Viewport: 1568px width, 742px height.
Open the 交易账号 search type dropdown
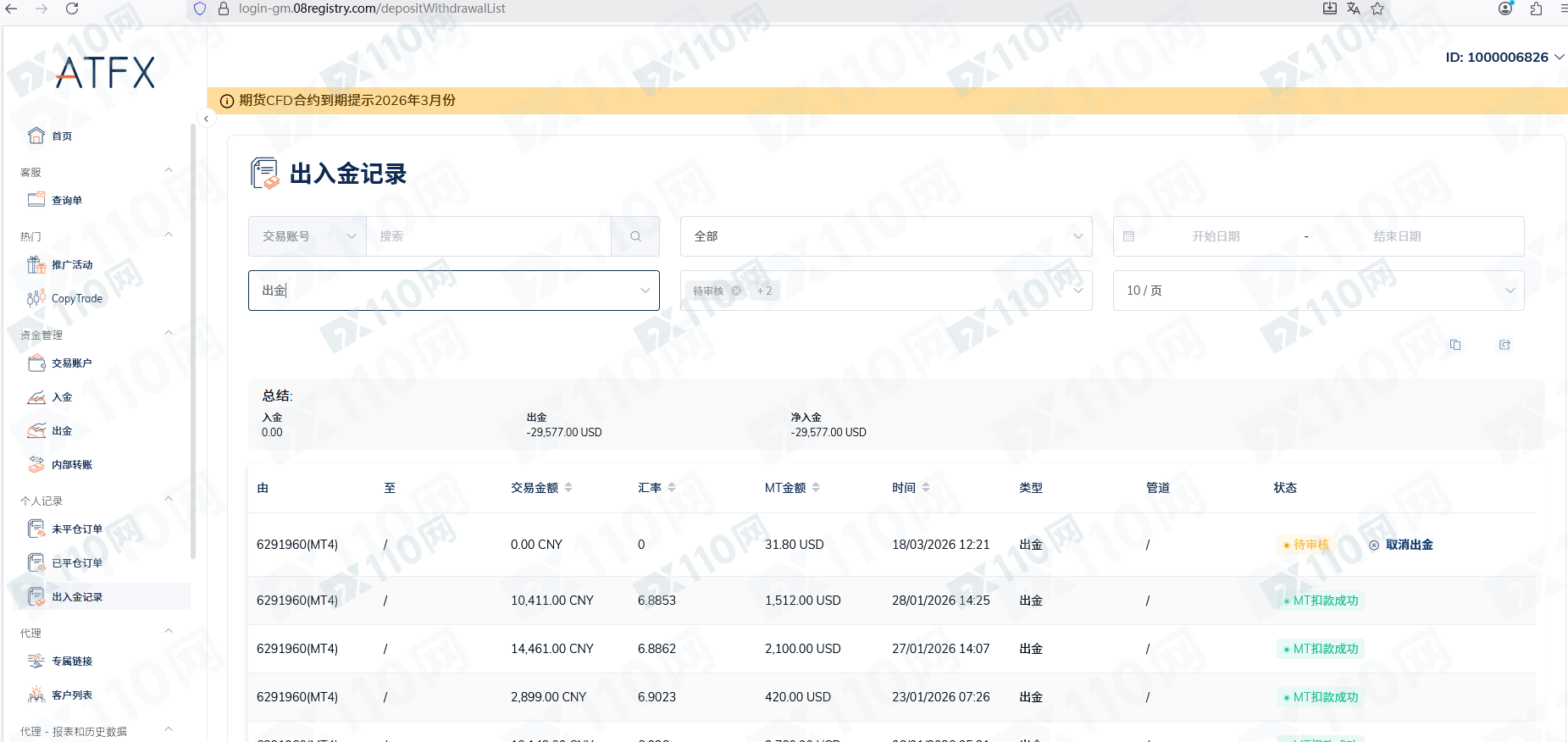coord(308,236)
